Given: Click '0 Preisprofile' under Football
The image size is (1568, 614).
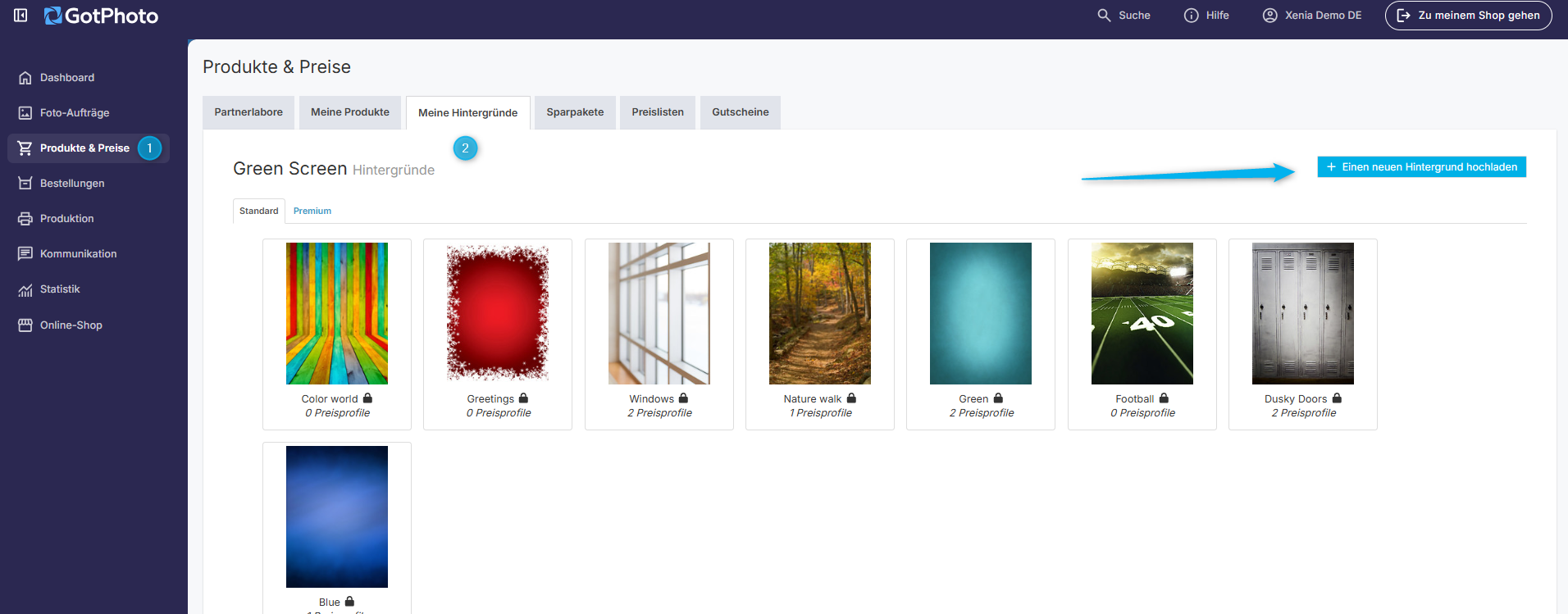Looking at the screenshot, I should pos(1142,413).
